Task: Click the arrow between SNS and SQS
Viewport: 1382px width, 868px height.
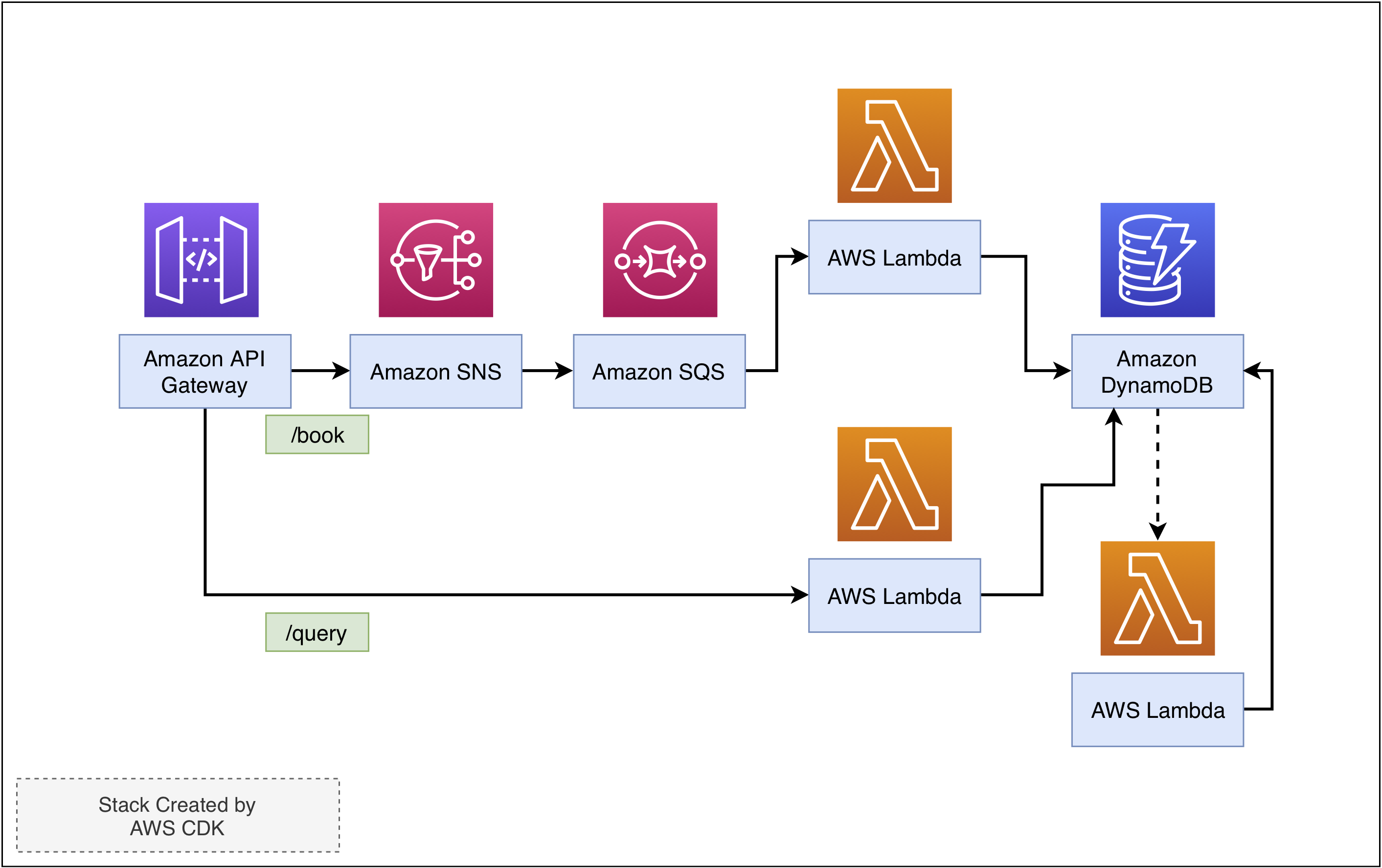Action: point(545,371)
